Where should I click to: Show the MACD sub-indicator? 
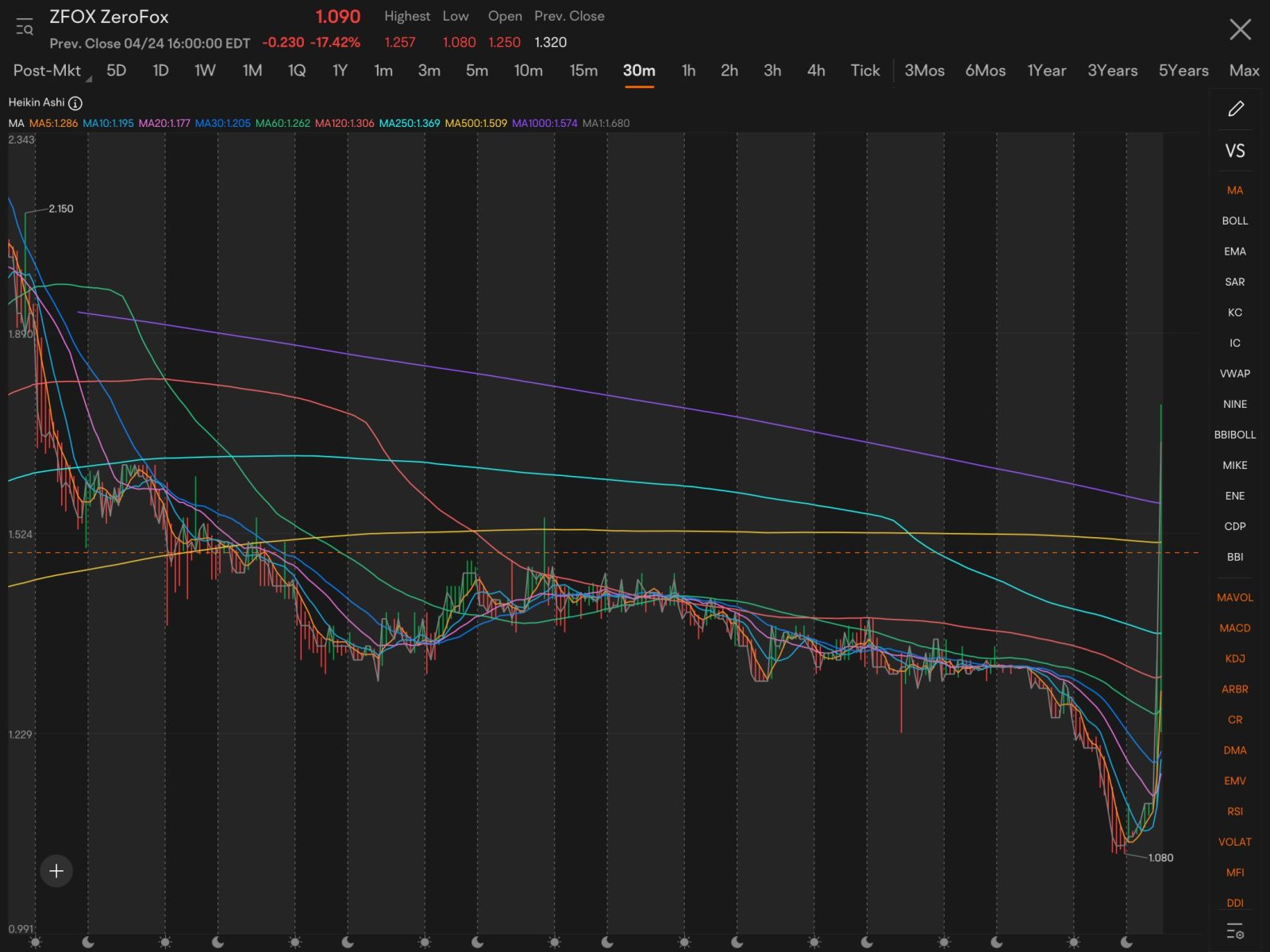pos(1235,628)
